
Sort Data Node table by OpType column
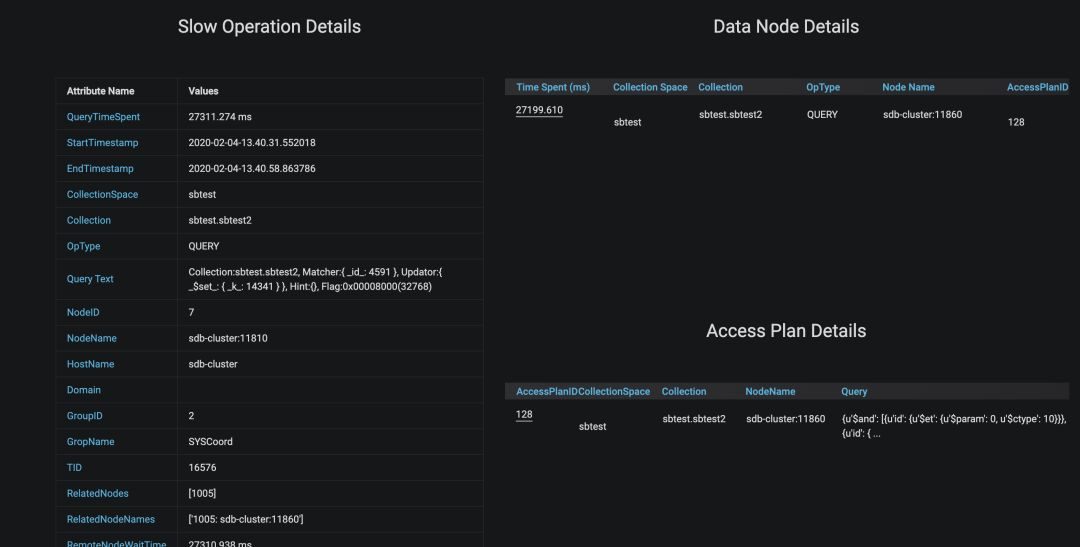tap(823, 87)
